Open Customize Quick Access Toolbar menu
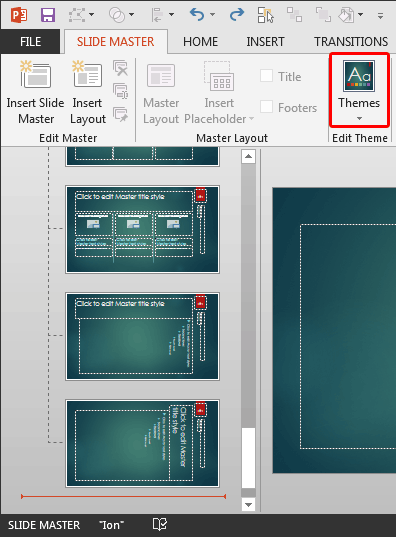Image resolution: width=396 pixels, height=537 pixels. click(x=381, y=16)
